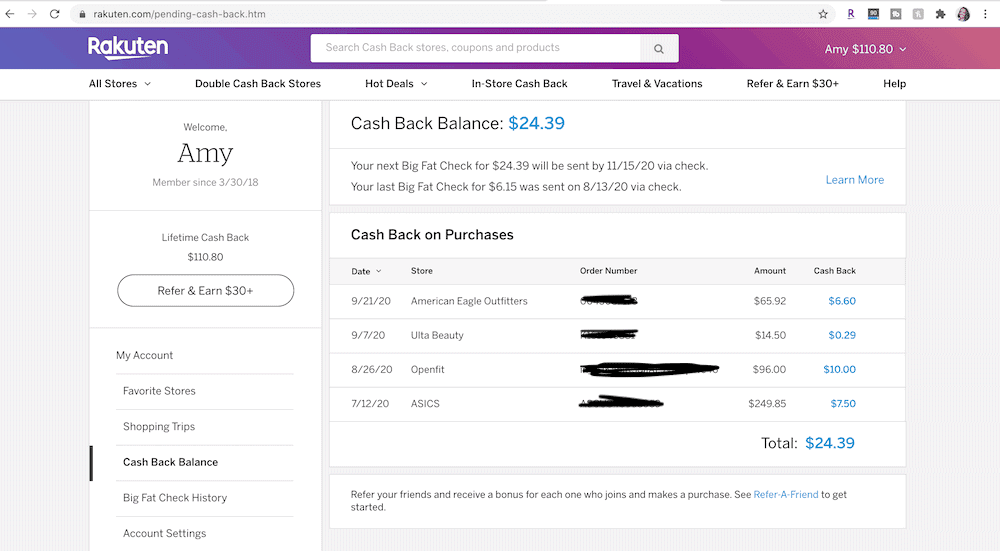Image resolution: width=1000 pixels, height=551 pixels.
Task: Click the Learn More link
Action: click(x=855, y=180)
